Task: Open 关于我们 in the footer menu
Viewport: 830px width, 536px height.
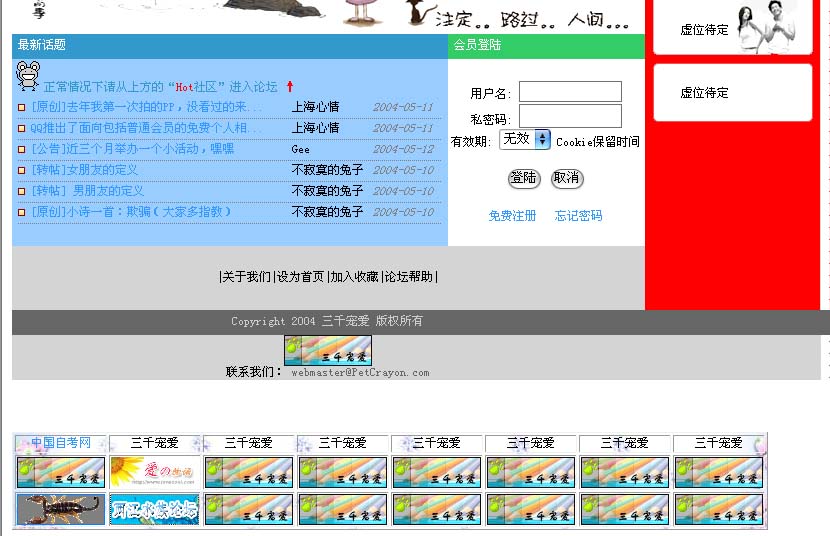Action: pyautogui.click(x=246, y=277)
